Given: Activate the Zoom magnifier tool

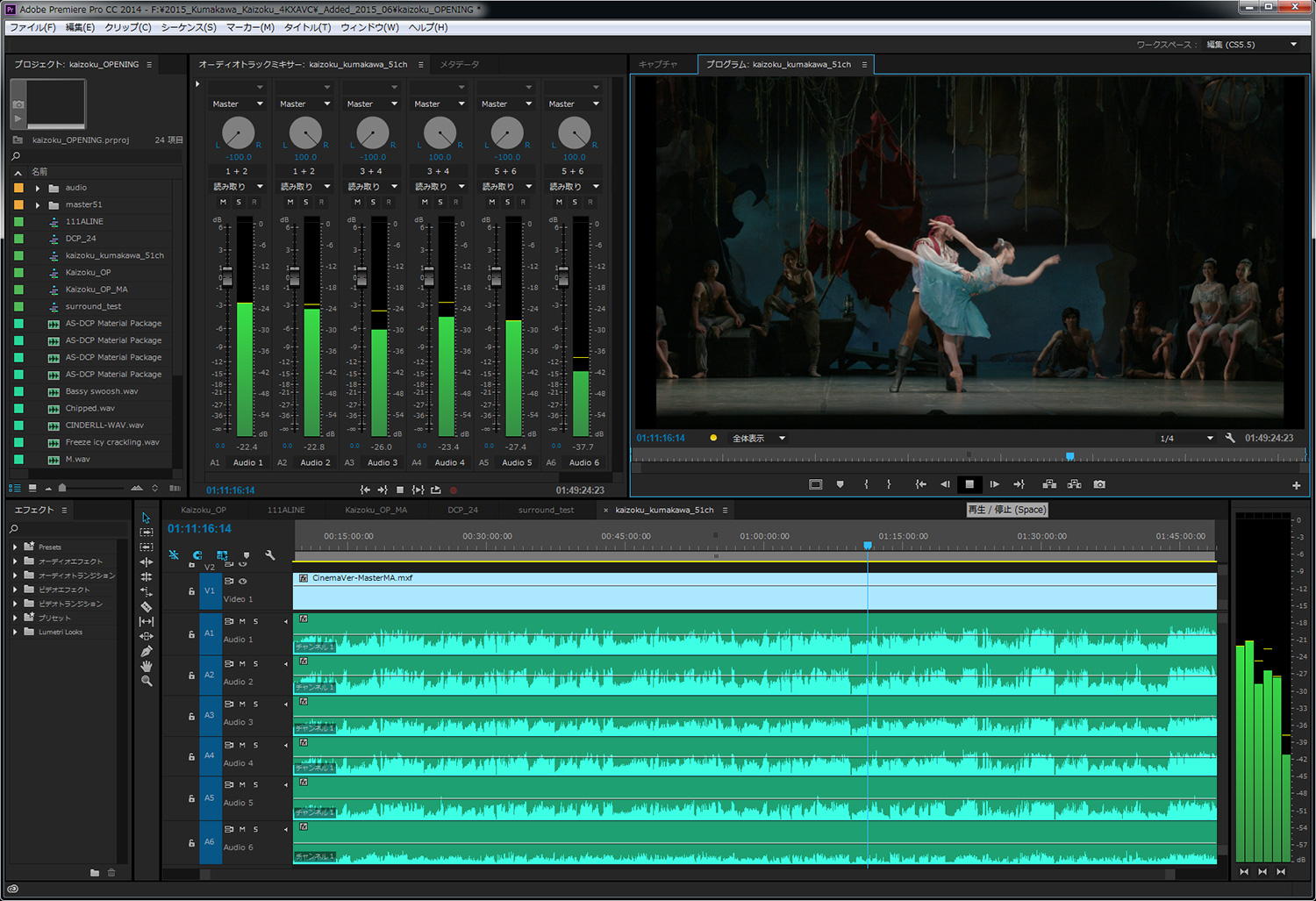Looking at the screenshot, I should click(147, 682).
